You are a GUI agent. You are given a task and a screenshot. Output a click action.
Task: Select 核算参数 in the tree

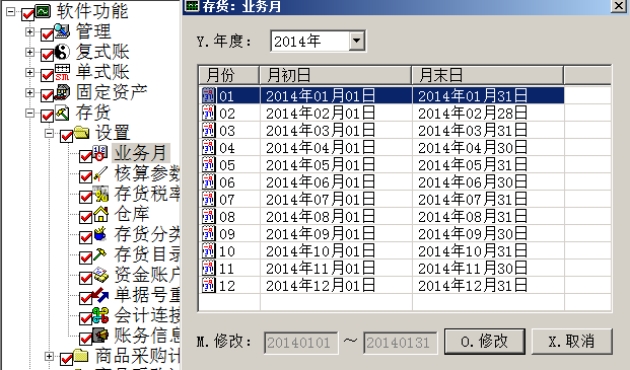146,174
